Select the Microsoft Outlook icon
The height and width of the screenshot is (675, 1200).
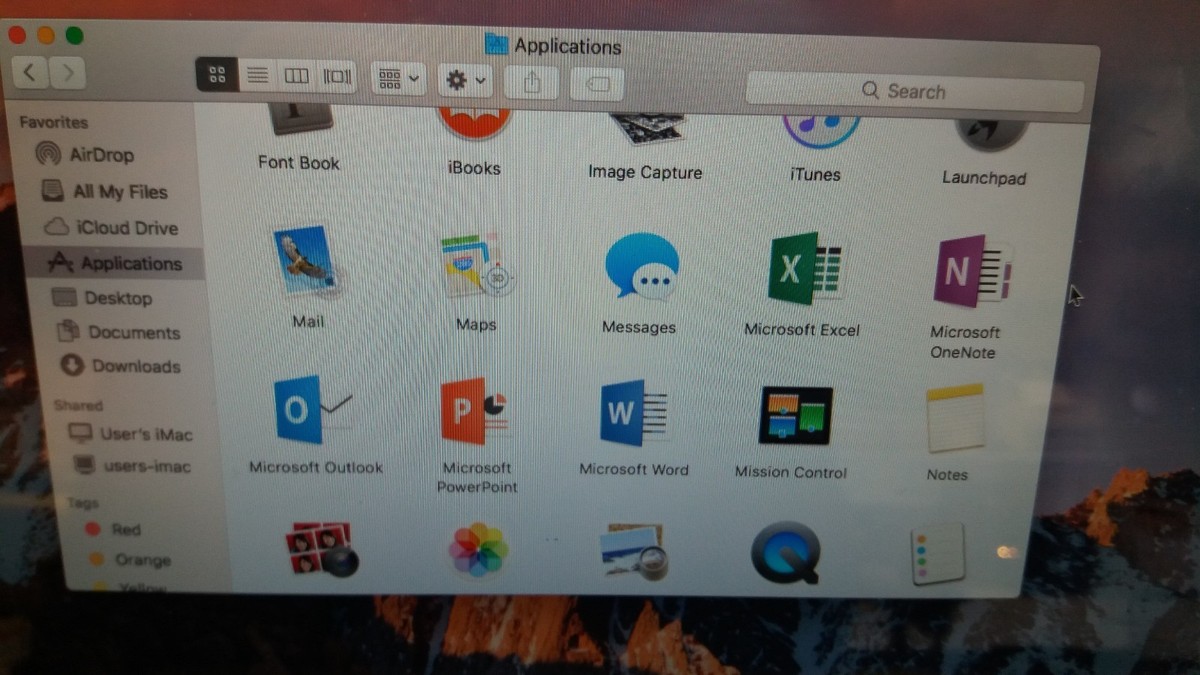312,409
